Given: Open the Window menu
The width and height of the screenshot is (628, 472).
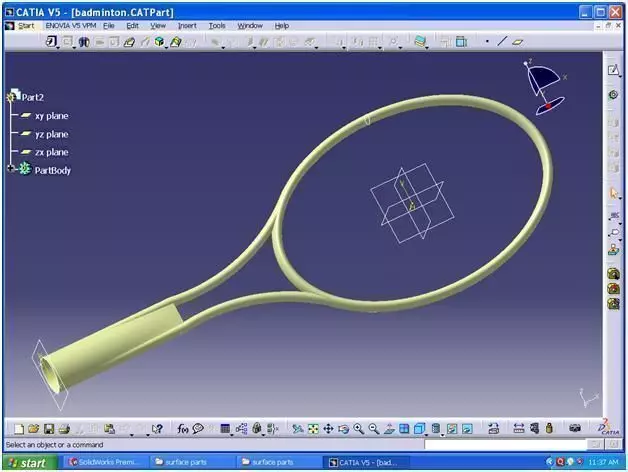Looking at the screenshot, I should pos(250,26).
